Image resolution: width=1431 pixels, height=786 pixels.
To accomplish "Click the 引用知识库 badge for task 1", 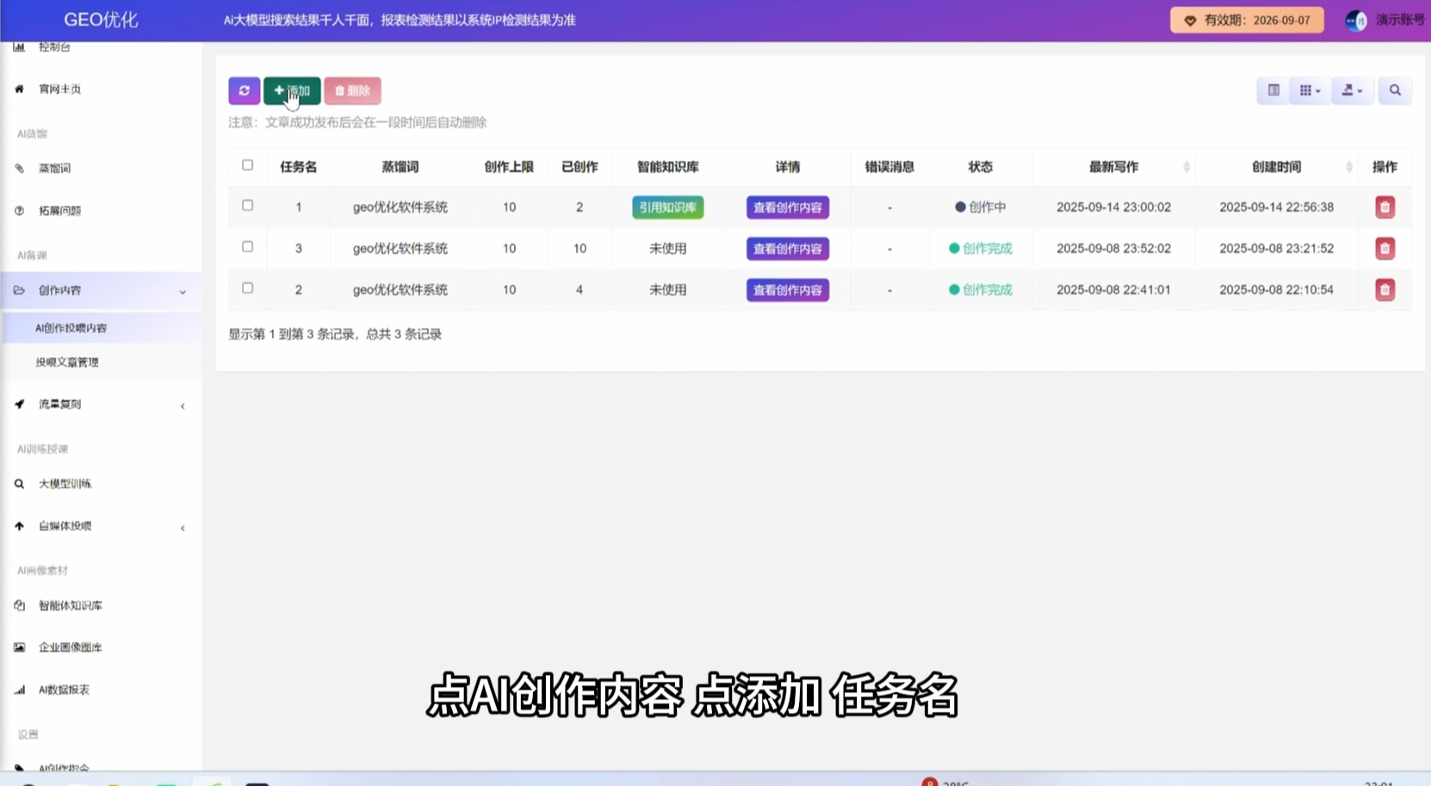I will (668, 208).
